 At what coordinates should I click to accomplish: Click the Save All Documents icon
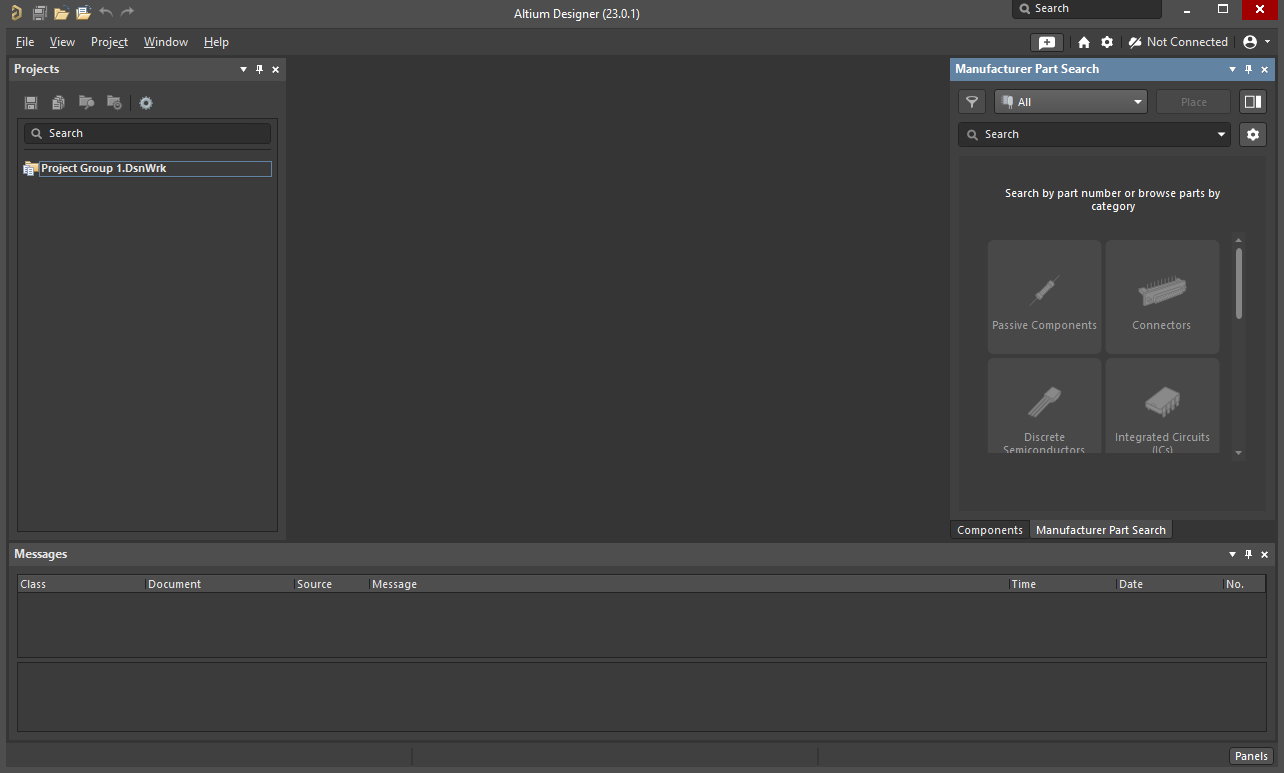39,13
